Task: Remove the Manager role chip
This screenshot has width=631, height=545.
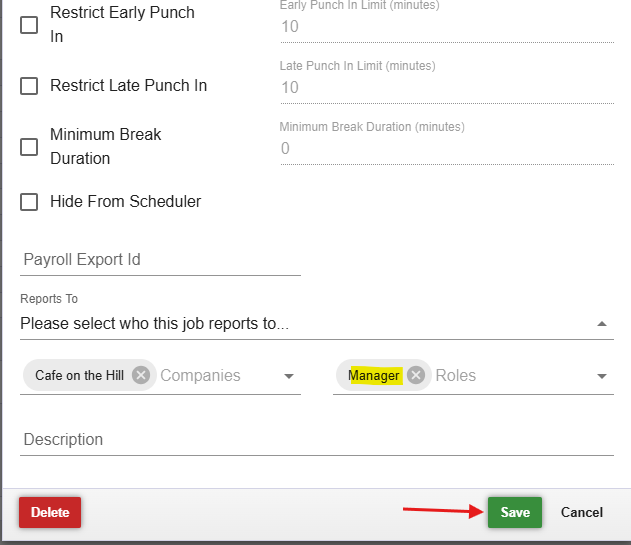Action: click(x=416, y=375)
